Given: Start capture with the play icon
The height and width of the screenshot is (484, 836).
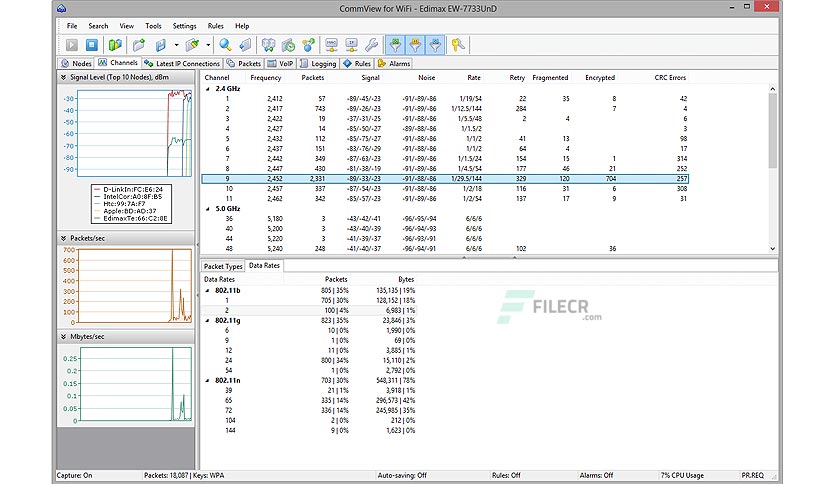Looking at the screenshot, I should coord(72,45).
